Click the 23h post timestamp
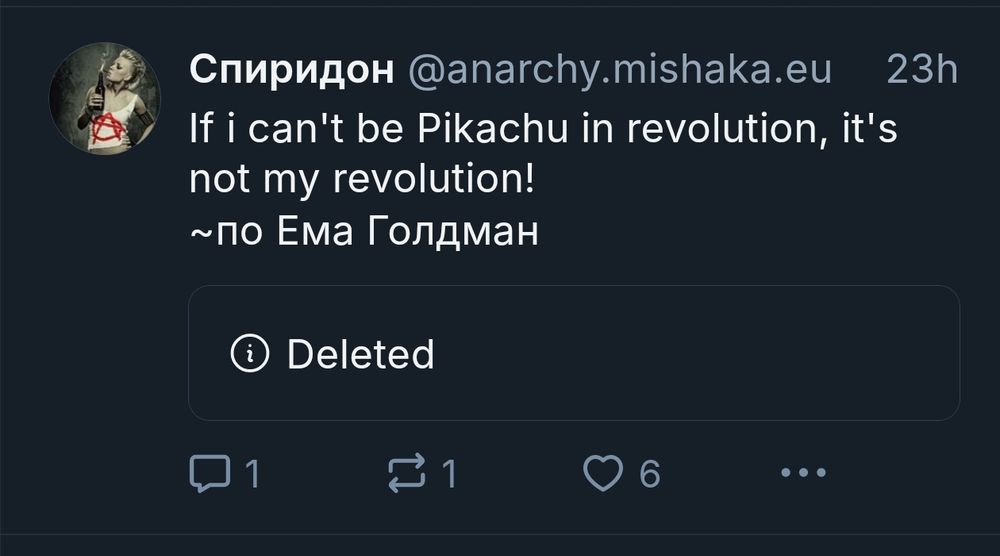1000x556 pixels. (x=921, y=69)
